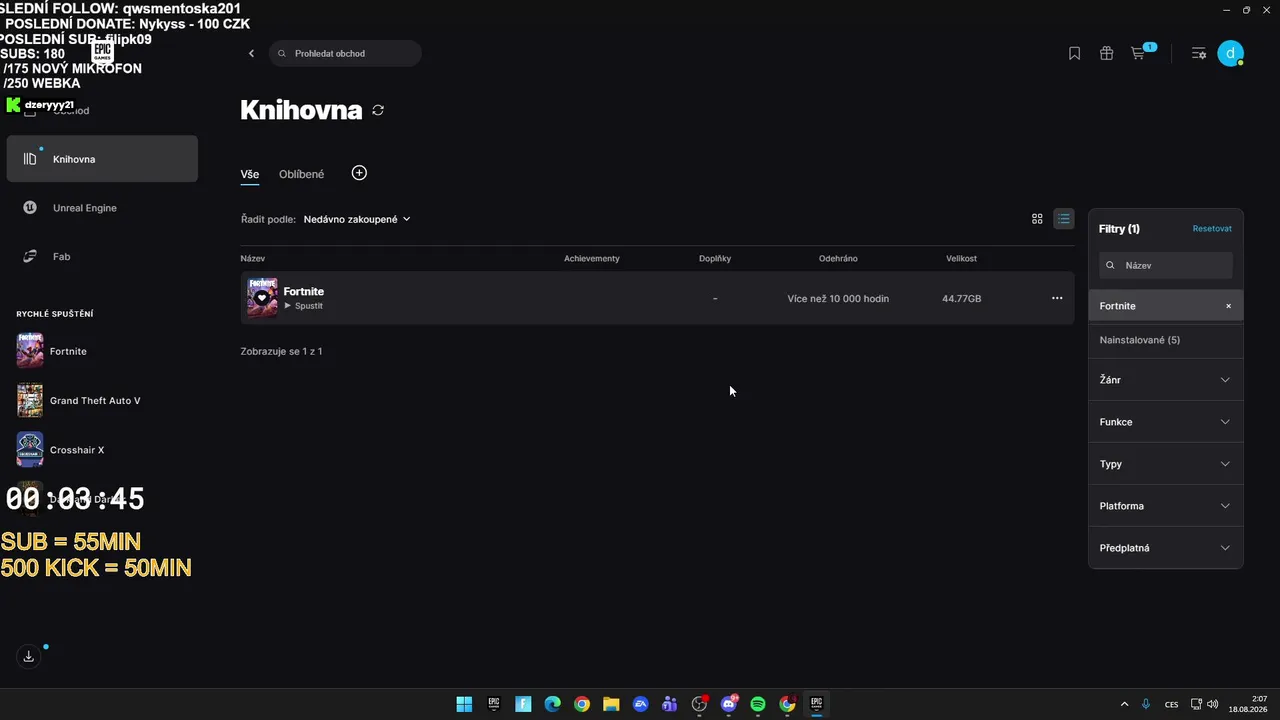
Task: Click the Prohledat obchod search field
Action: coord(345,53)
